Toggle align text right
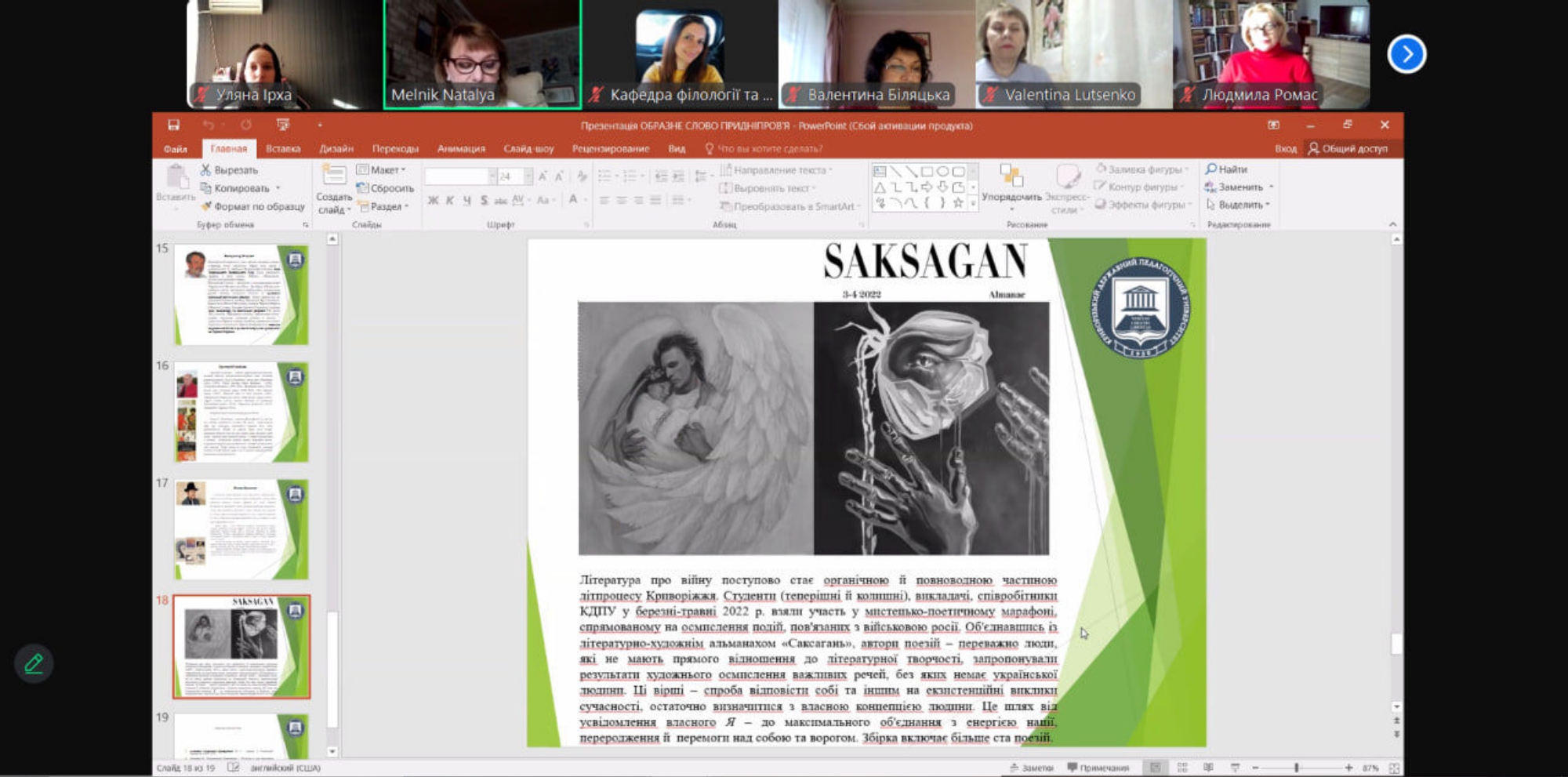 [639, 201]
